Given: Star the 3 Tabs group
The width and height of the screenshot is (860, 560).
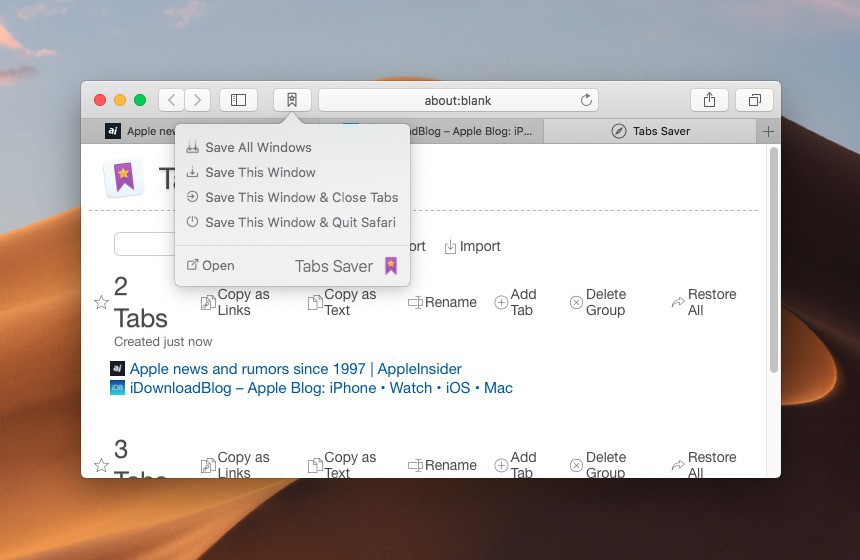Looking at the screenshot, I should click(x=101, y=465).
